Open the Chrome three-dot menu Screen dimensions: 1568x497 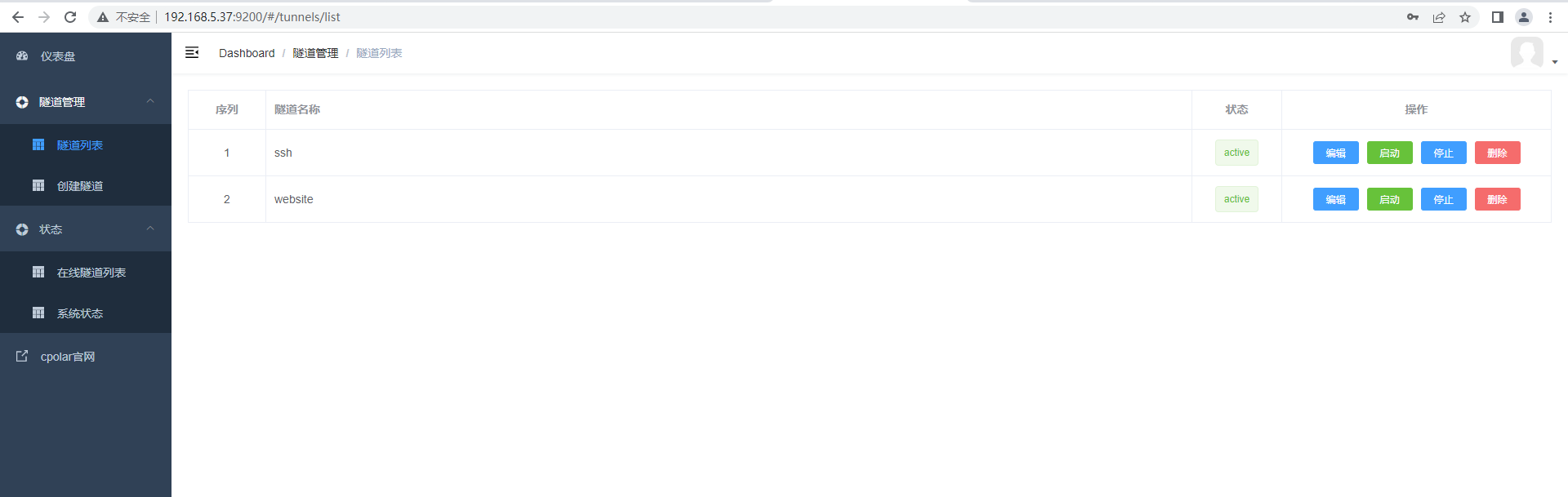coord(1550,17)
